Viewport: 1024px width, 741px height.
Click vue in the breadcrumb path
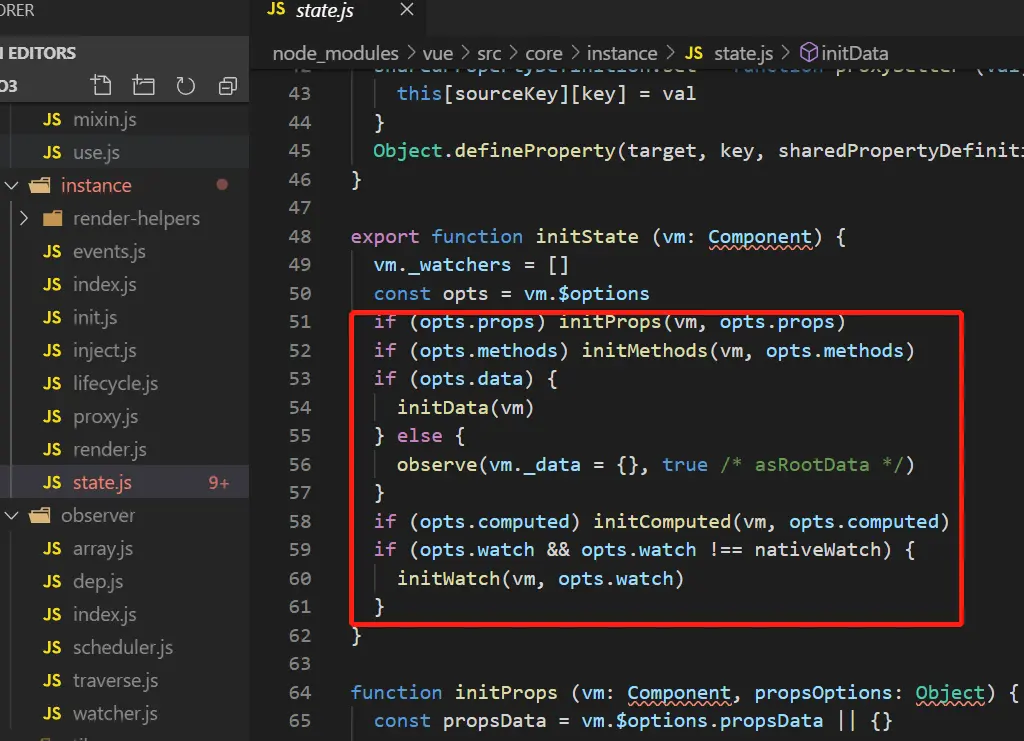(437, 54)
